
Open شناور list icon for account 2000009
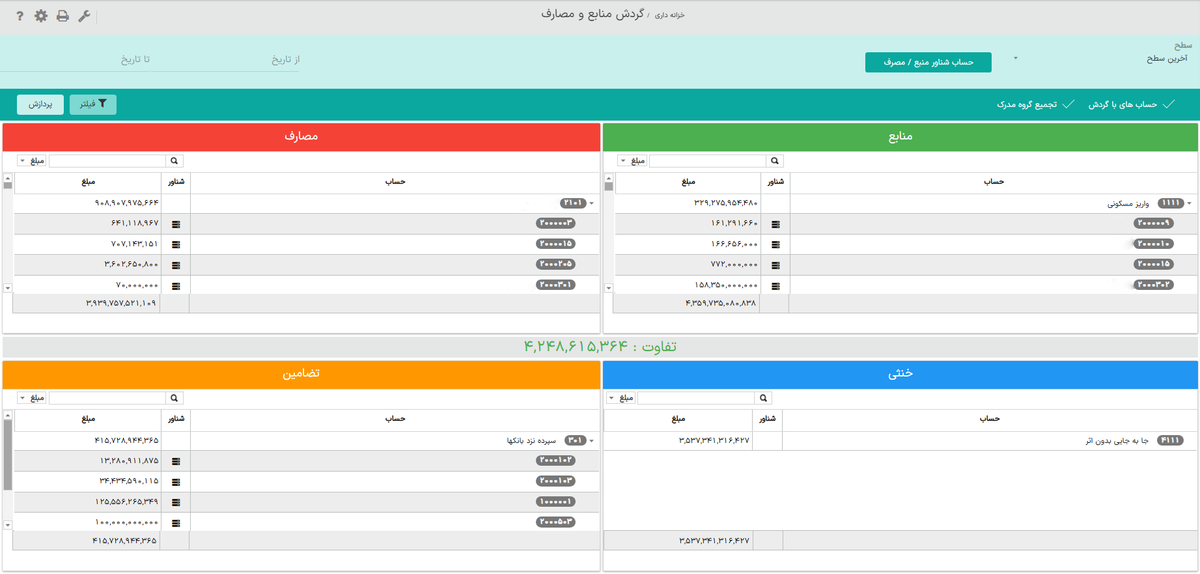click(776, 224)
